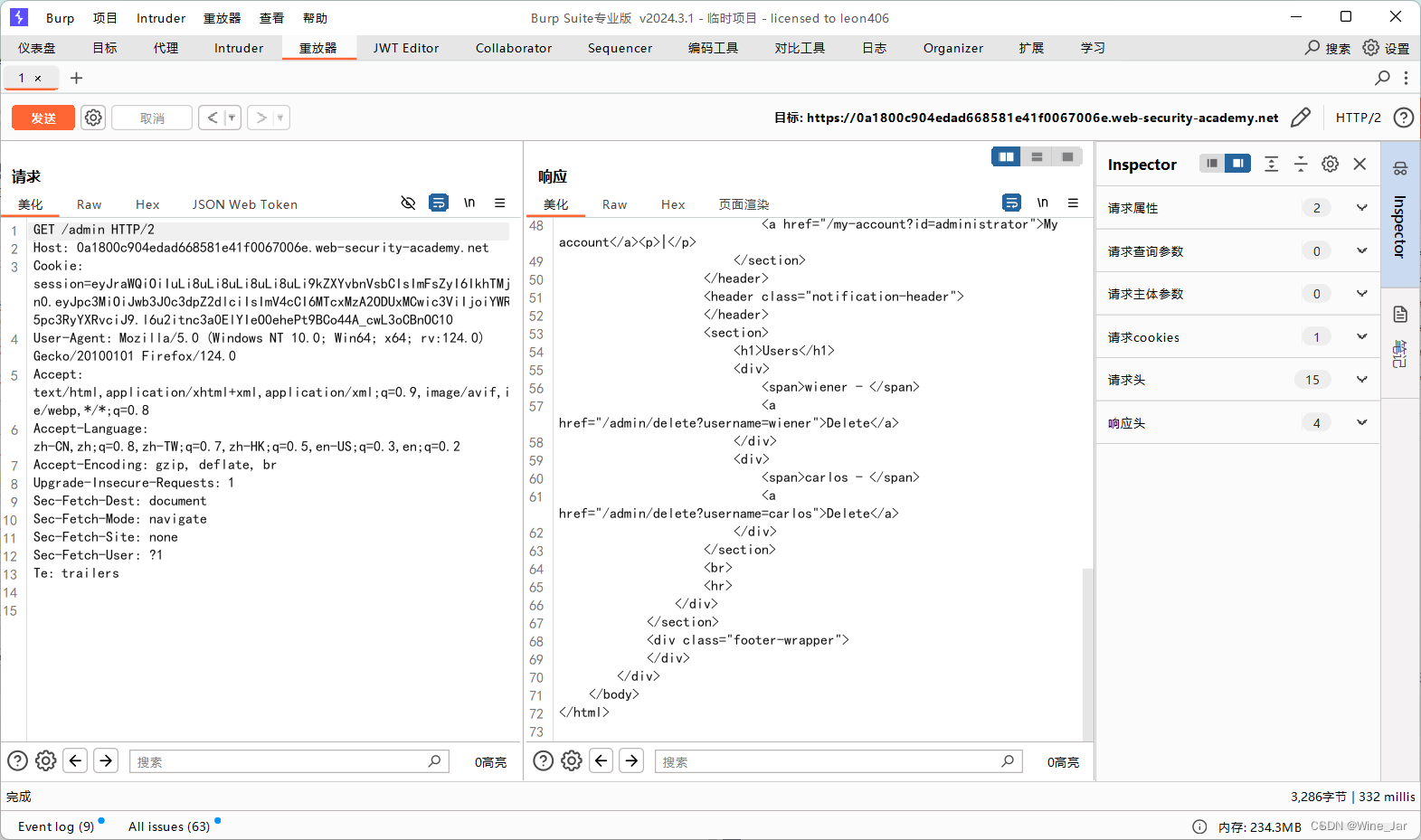Screen dimensions: 1421x840
Task: Open response search help icon
Action: click(x=543, y=760)
